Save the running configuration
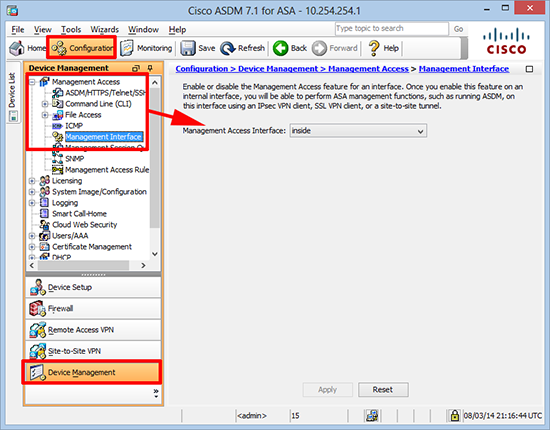This screenshot has width=550, height=430. click(197, 48)
